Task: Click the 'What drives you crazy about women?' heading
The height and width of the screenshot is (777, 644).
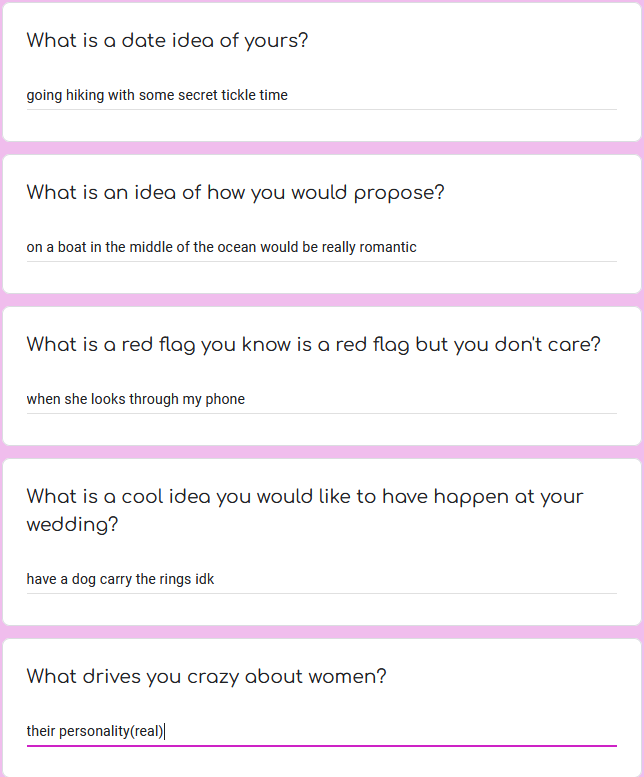Action: pos(206,677)
